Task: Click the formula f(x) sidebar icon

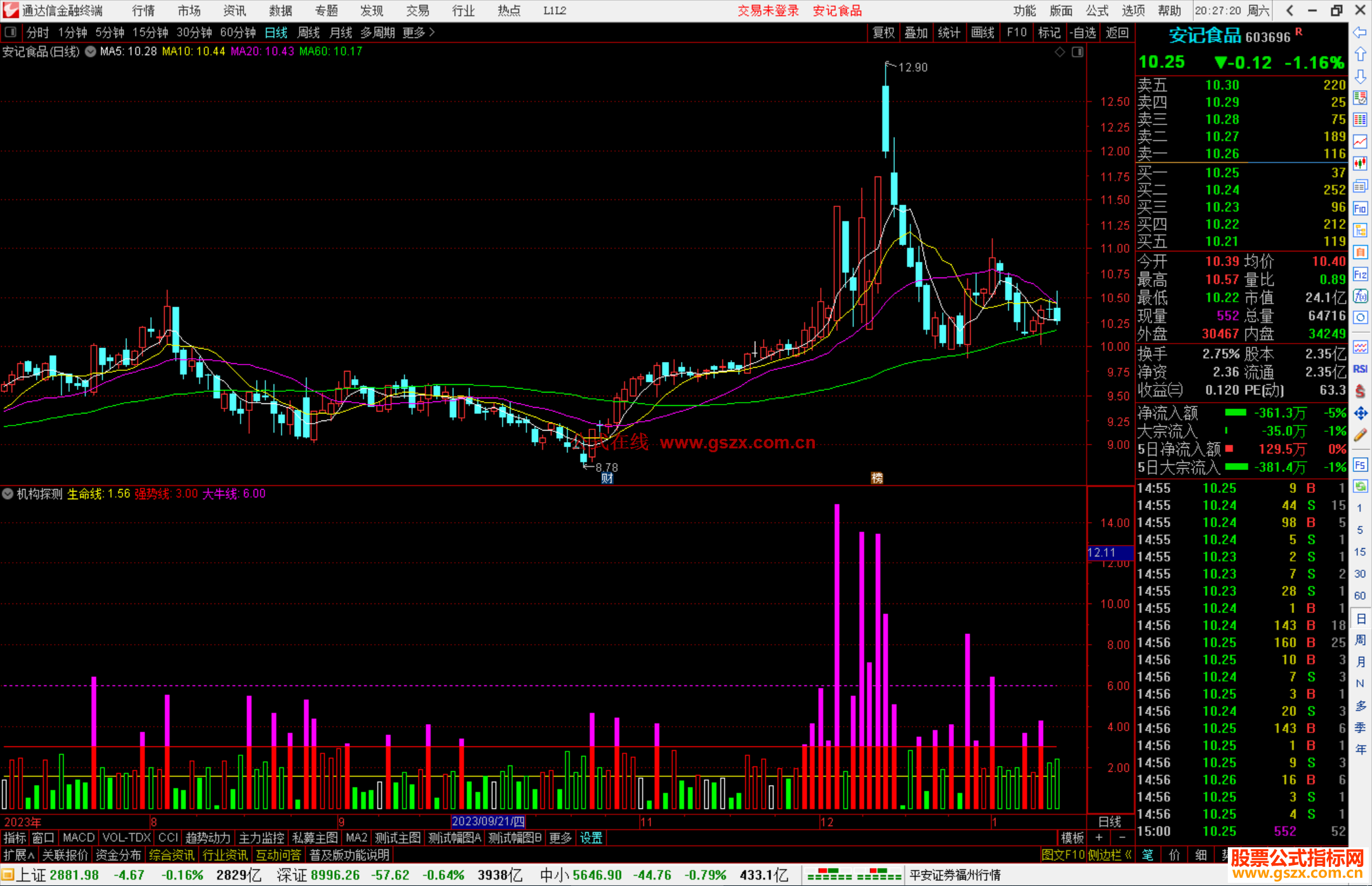Action: (1360, 297)
